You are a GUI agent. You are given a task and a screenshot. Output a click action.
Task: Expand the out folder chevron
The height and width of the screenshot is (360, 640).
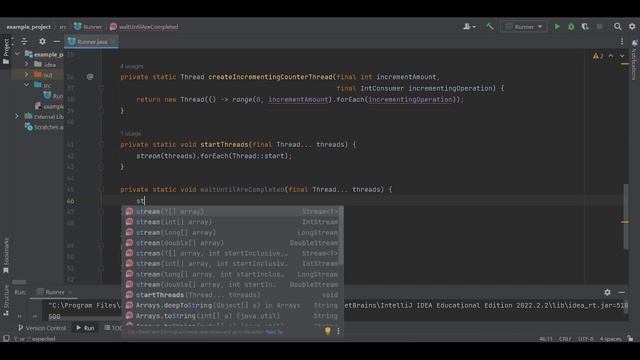(x=27, y=75)
